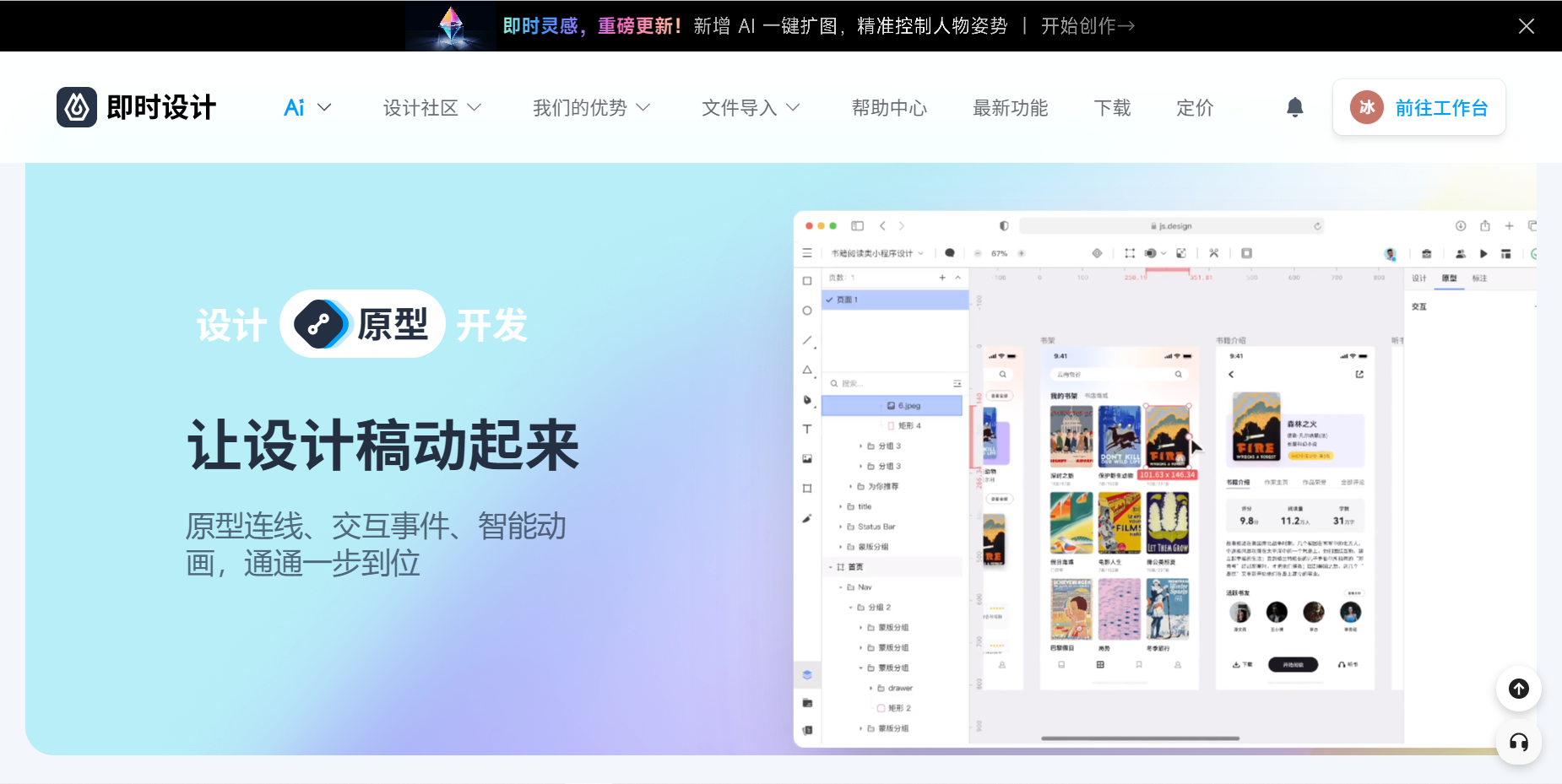
Task: Expand the 为你推荐 layer group
Action: pos(851,487)
